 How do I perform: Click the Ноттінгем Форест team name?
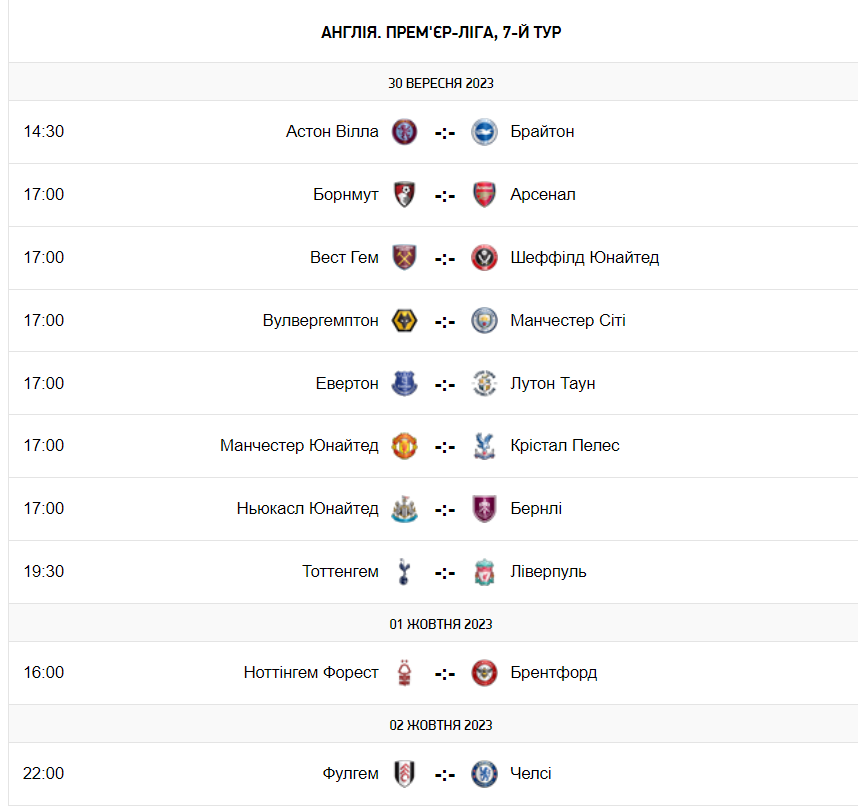pos(311,673)
